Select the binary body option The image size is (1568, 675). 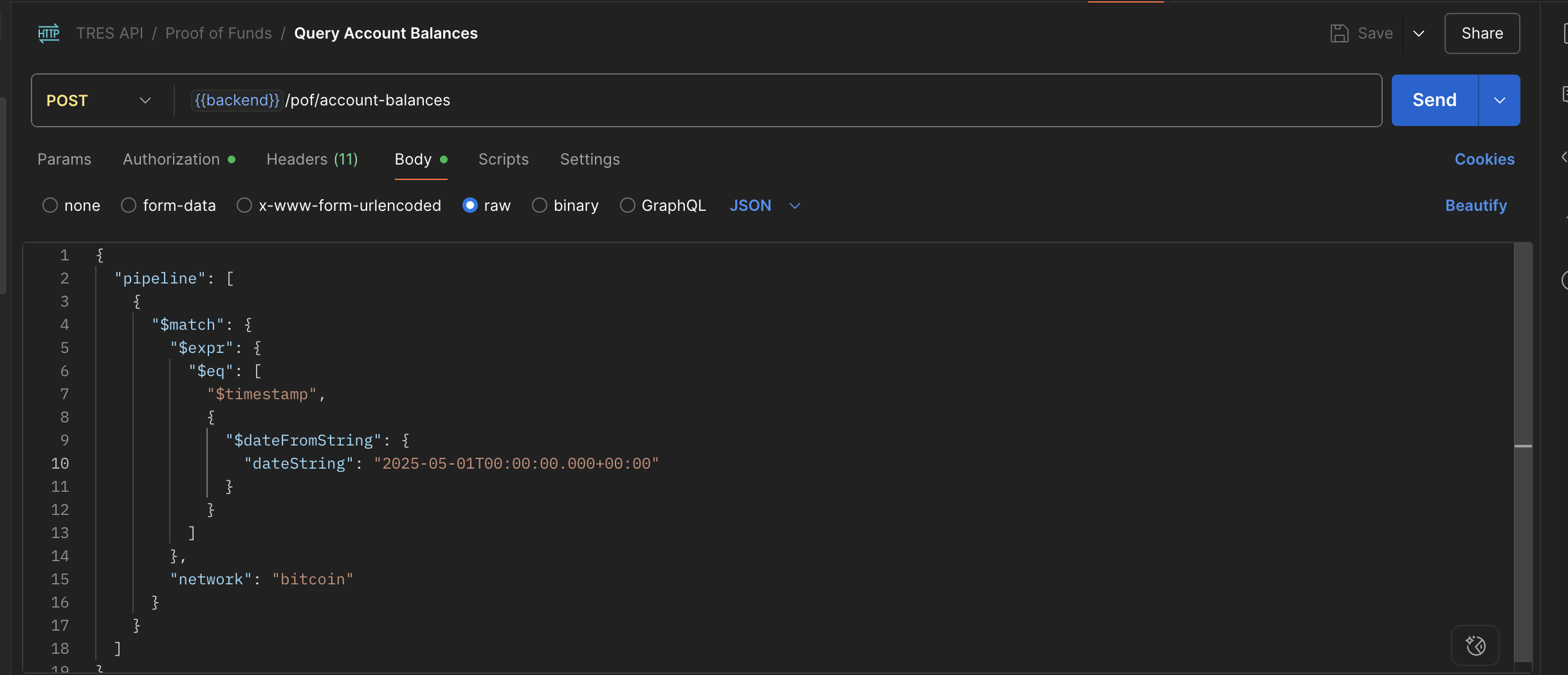540,206
